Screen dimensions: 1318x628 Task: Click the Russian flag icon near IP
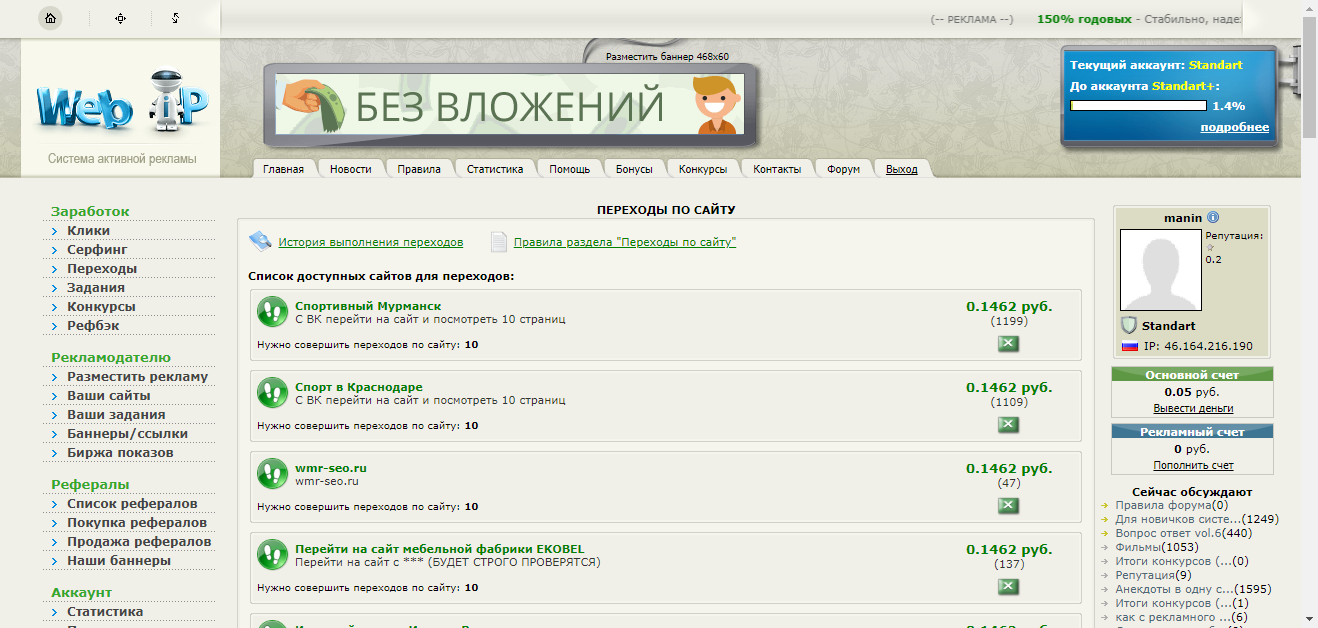point(1129,346)
